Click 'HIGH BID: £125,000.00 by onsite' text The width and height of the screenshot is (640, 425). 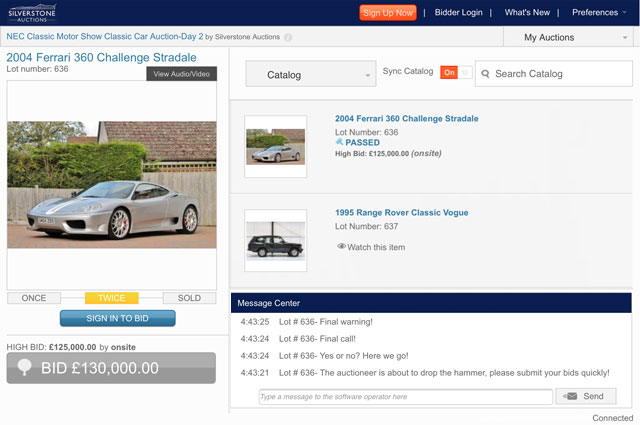[x=71, y=347]
